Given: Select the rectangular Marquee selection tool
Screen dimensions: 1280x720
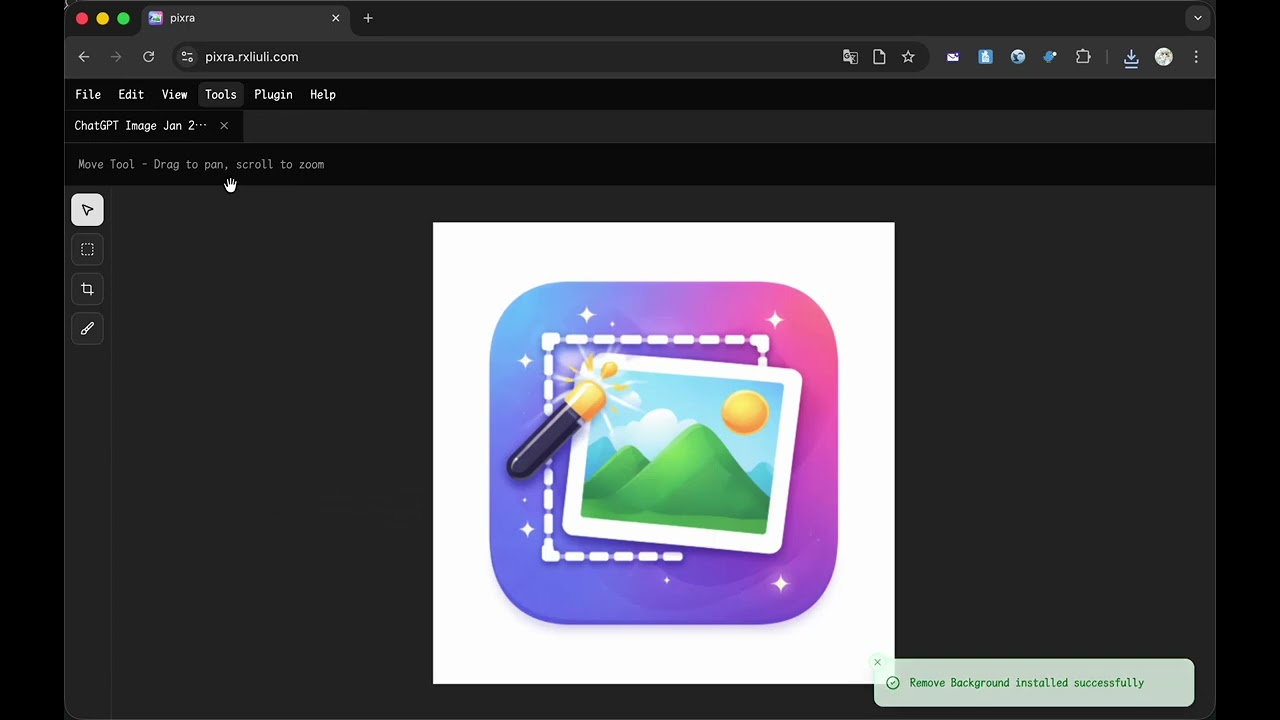Looking at the screenshot, I should (87, 249).
